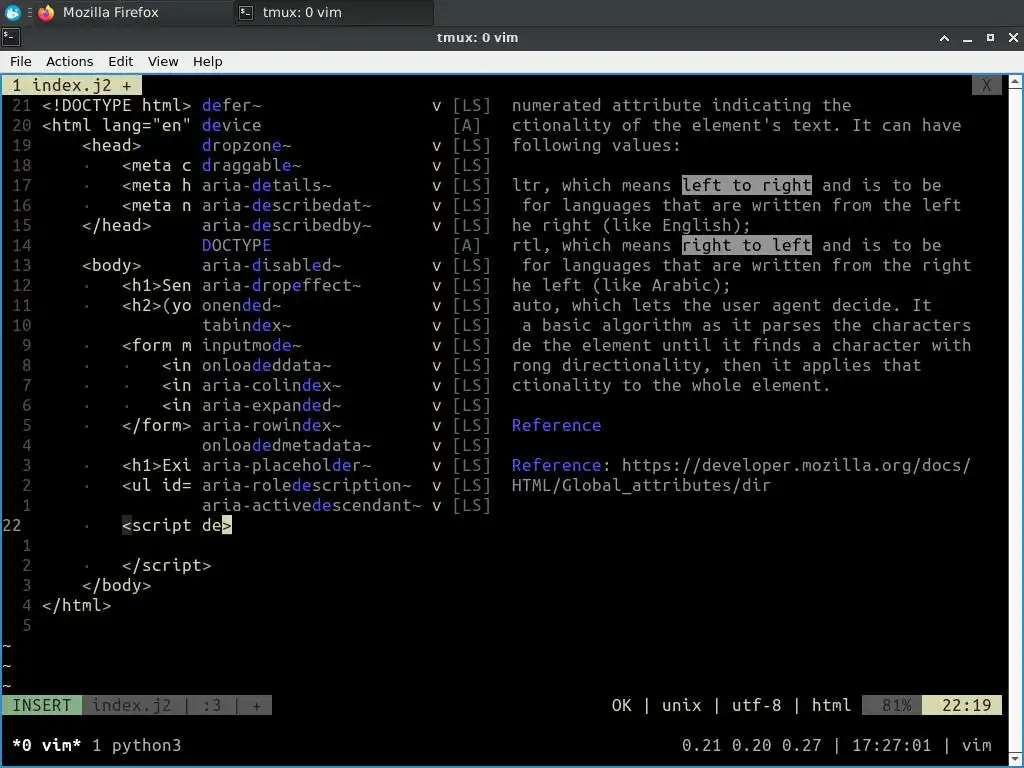
Task: Place cursor on '<script de' line
Action: coord(176,525)
